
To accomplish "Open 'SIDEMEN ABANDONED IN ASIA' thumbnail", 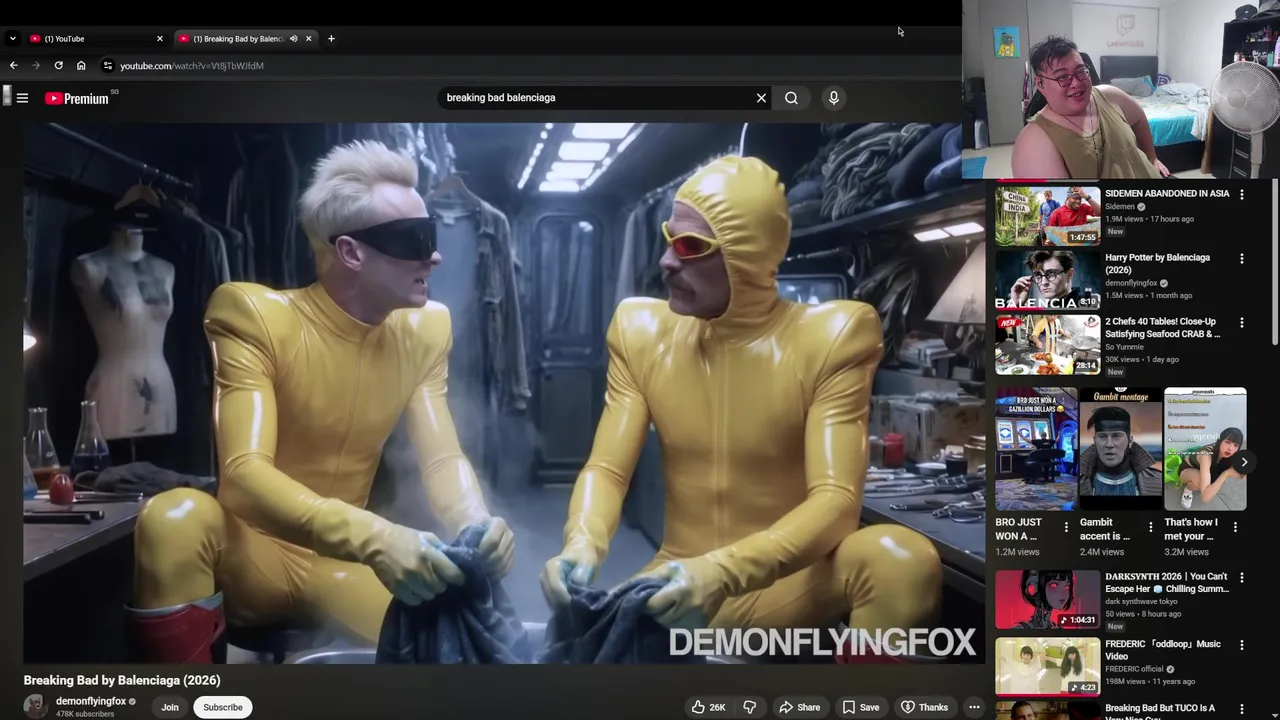I will click(x=1047, y=216).
